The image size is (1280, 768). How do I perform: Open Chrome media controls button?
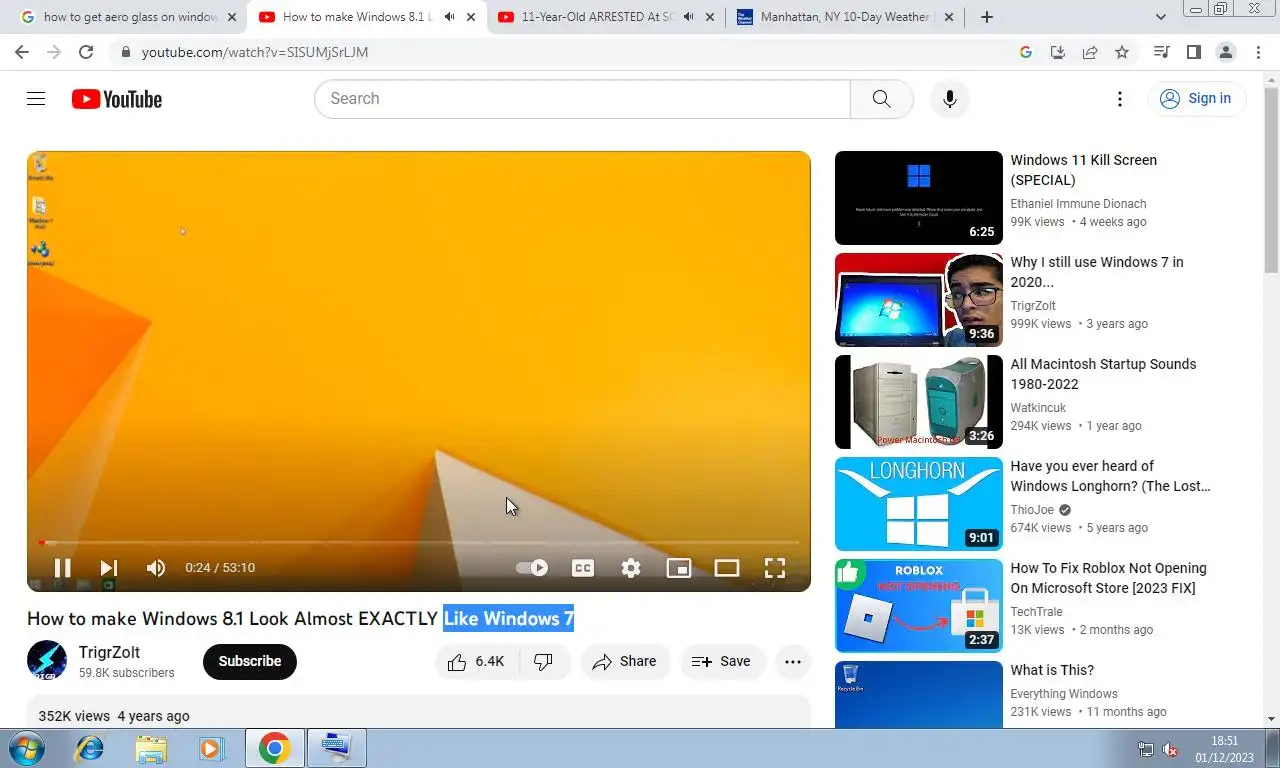tap(1161, 52)
